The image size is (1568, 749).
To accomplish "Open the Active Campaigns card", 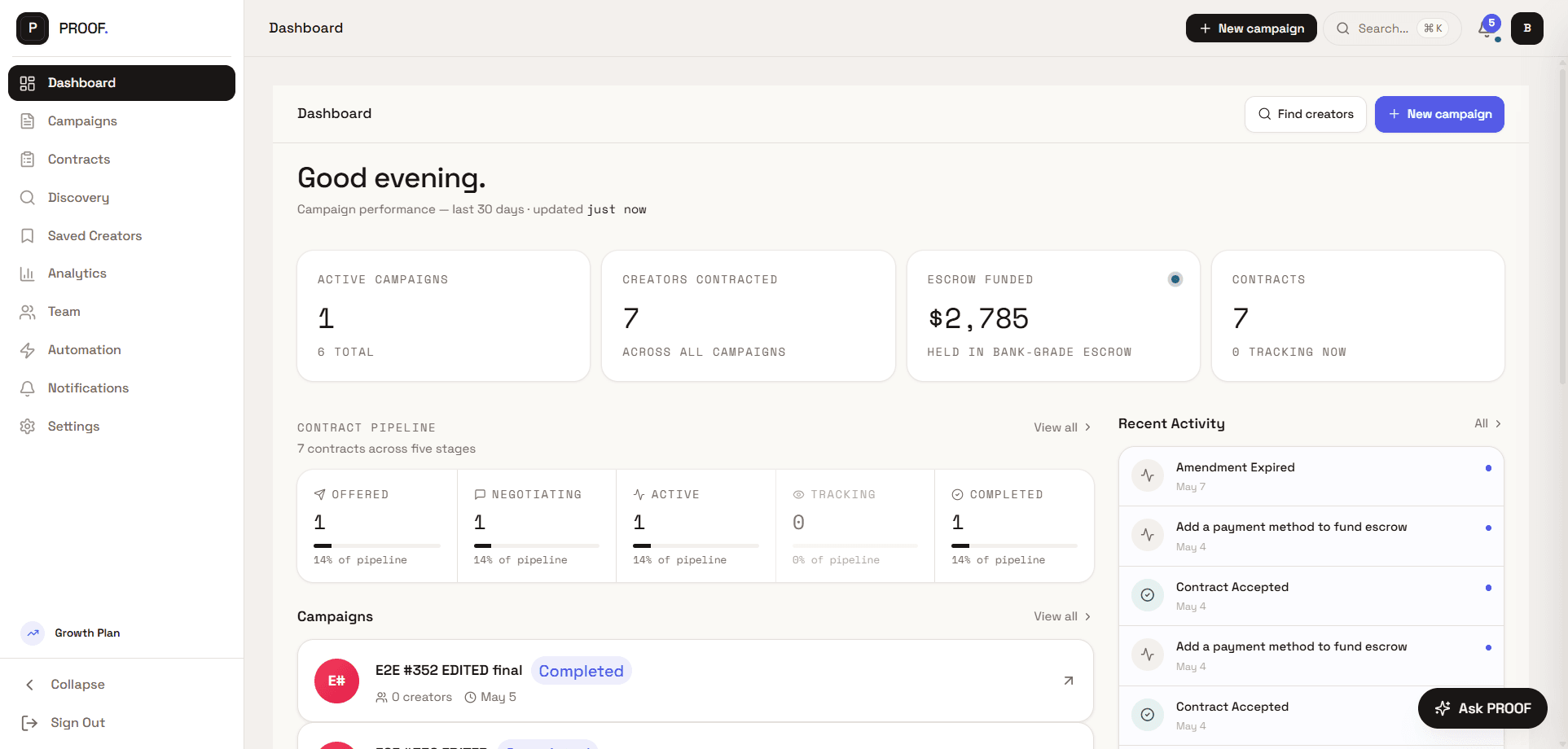I will [443, 316].
